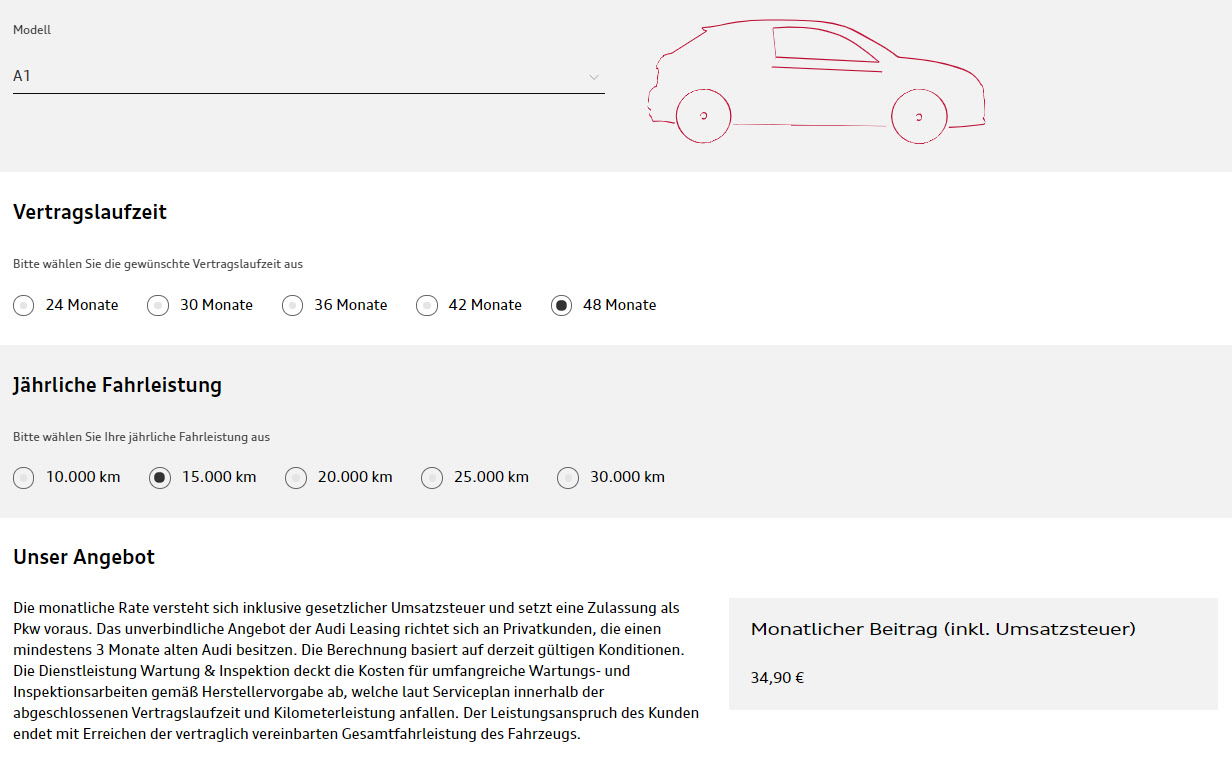Choose 15.000 km annual mileage

pos(160,478)
